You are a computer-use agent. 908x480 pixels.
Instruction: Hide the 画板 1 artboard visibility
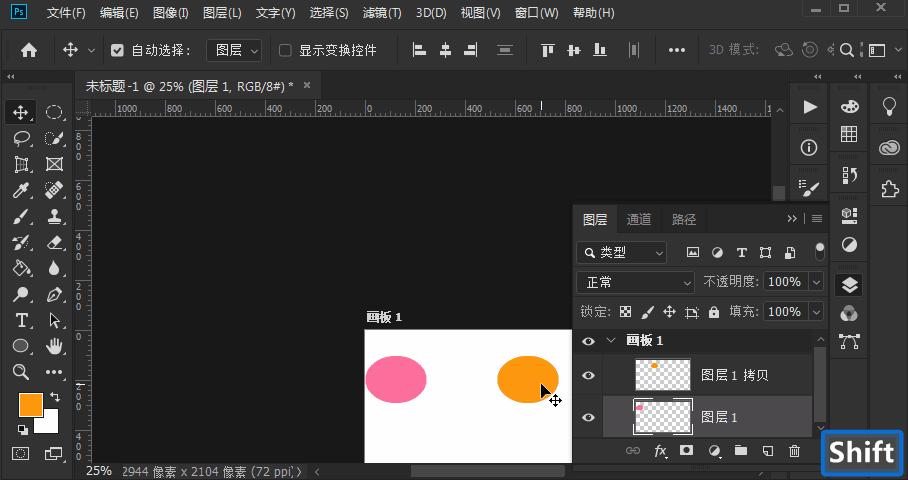(588, 341)
